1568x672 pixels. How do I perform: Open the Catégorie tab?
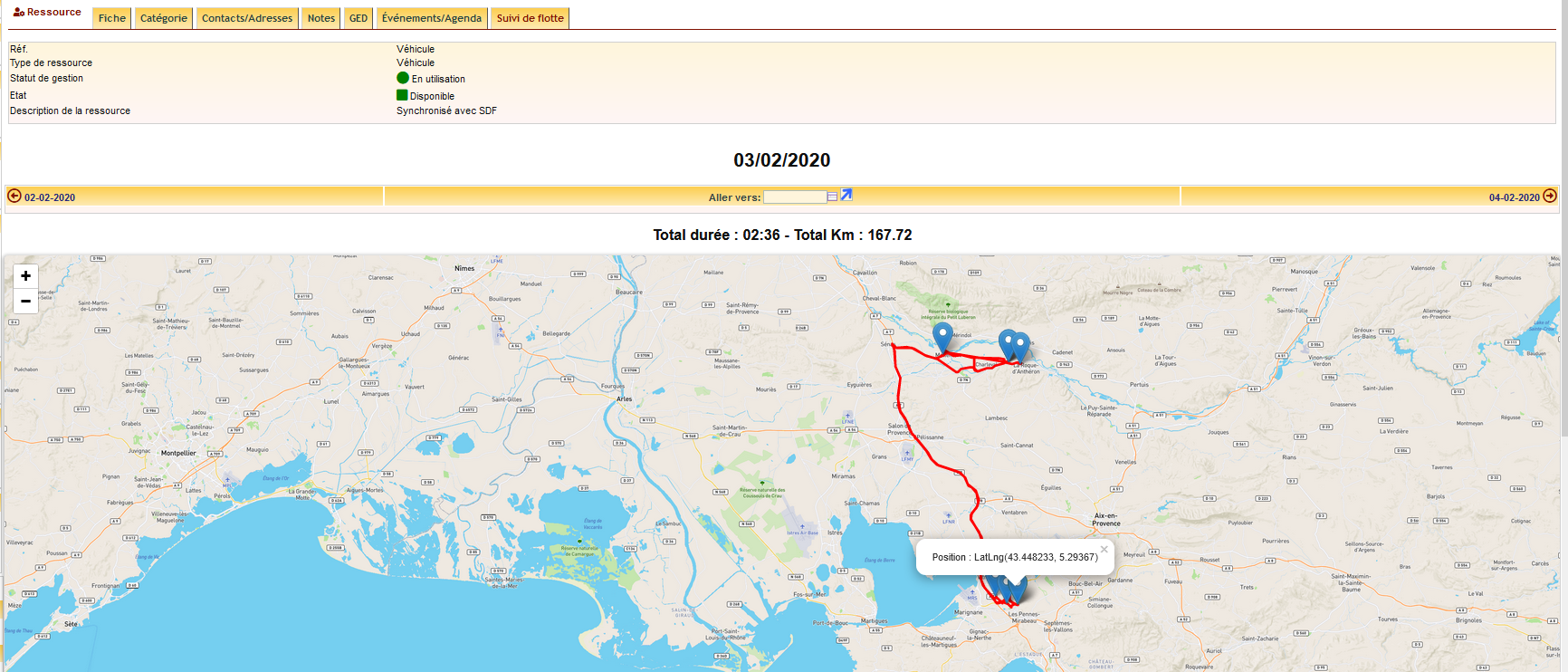(x=164, y=18)
